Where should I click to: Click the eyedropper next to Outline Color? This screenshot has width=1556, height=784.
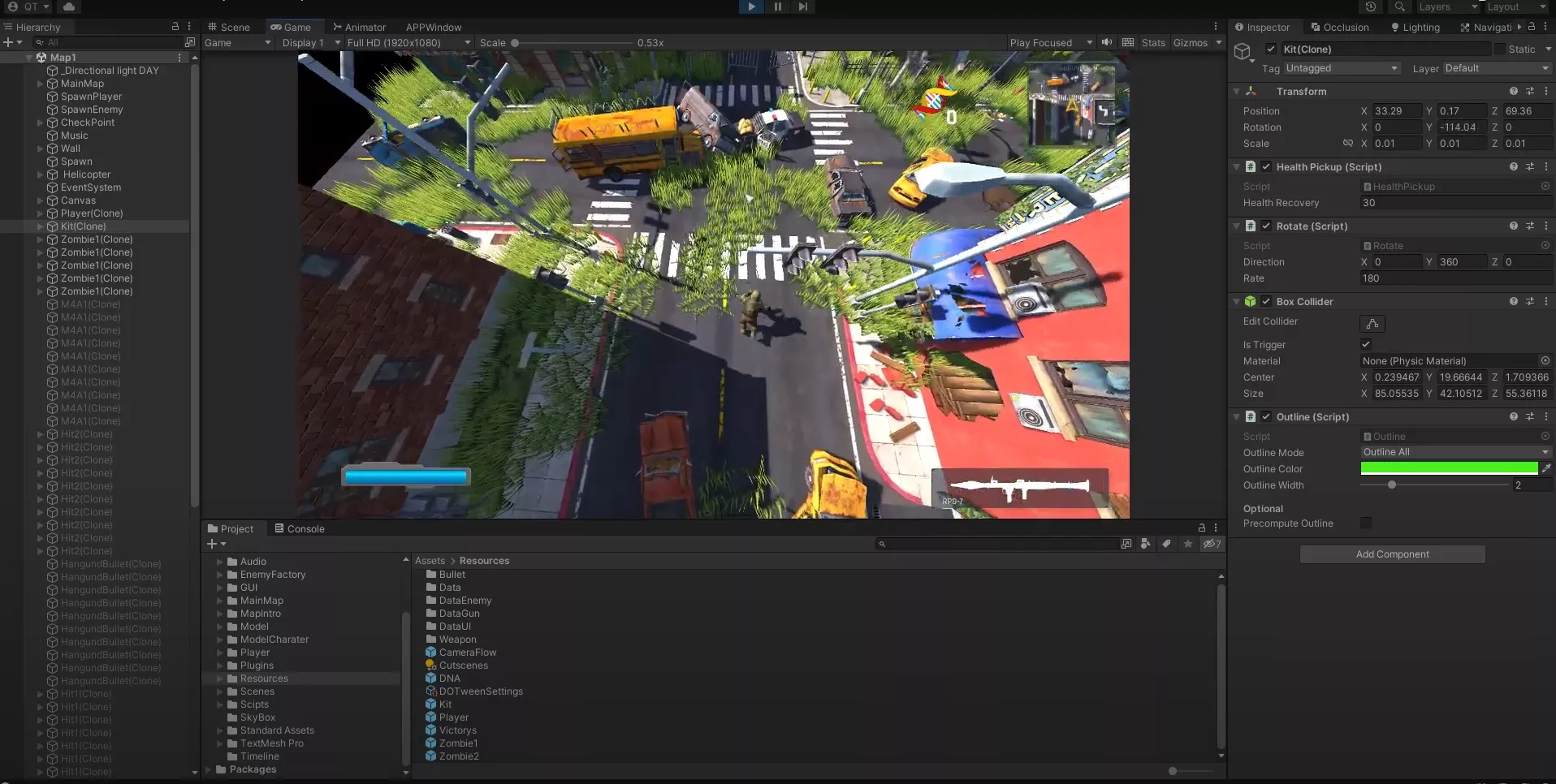[x=1546, y=468]
